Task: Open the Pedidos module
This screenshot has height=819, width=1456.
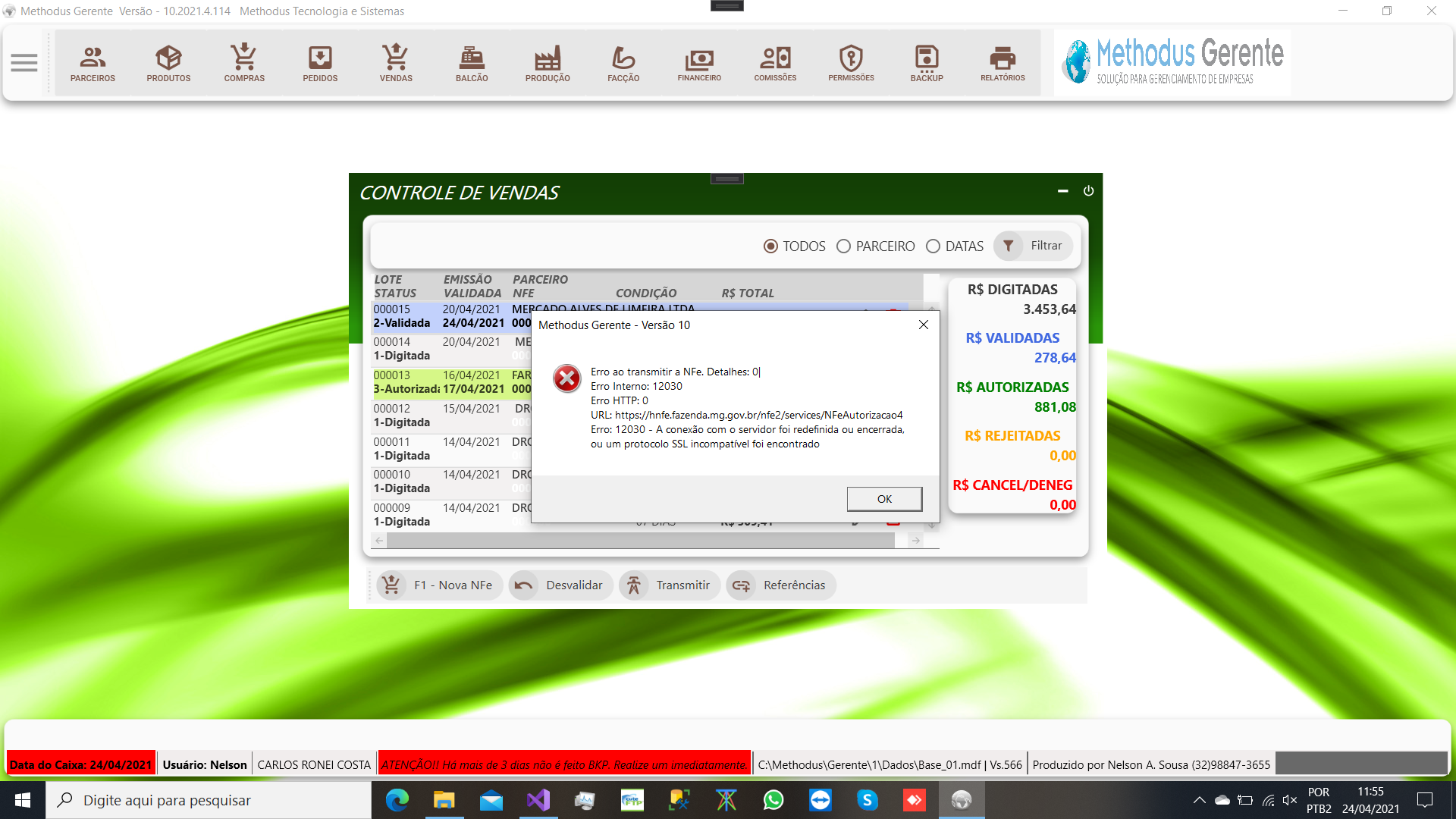Action: coord(320,64)
